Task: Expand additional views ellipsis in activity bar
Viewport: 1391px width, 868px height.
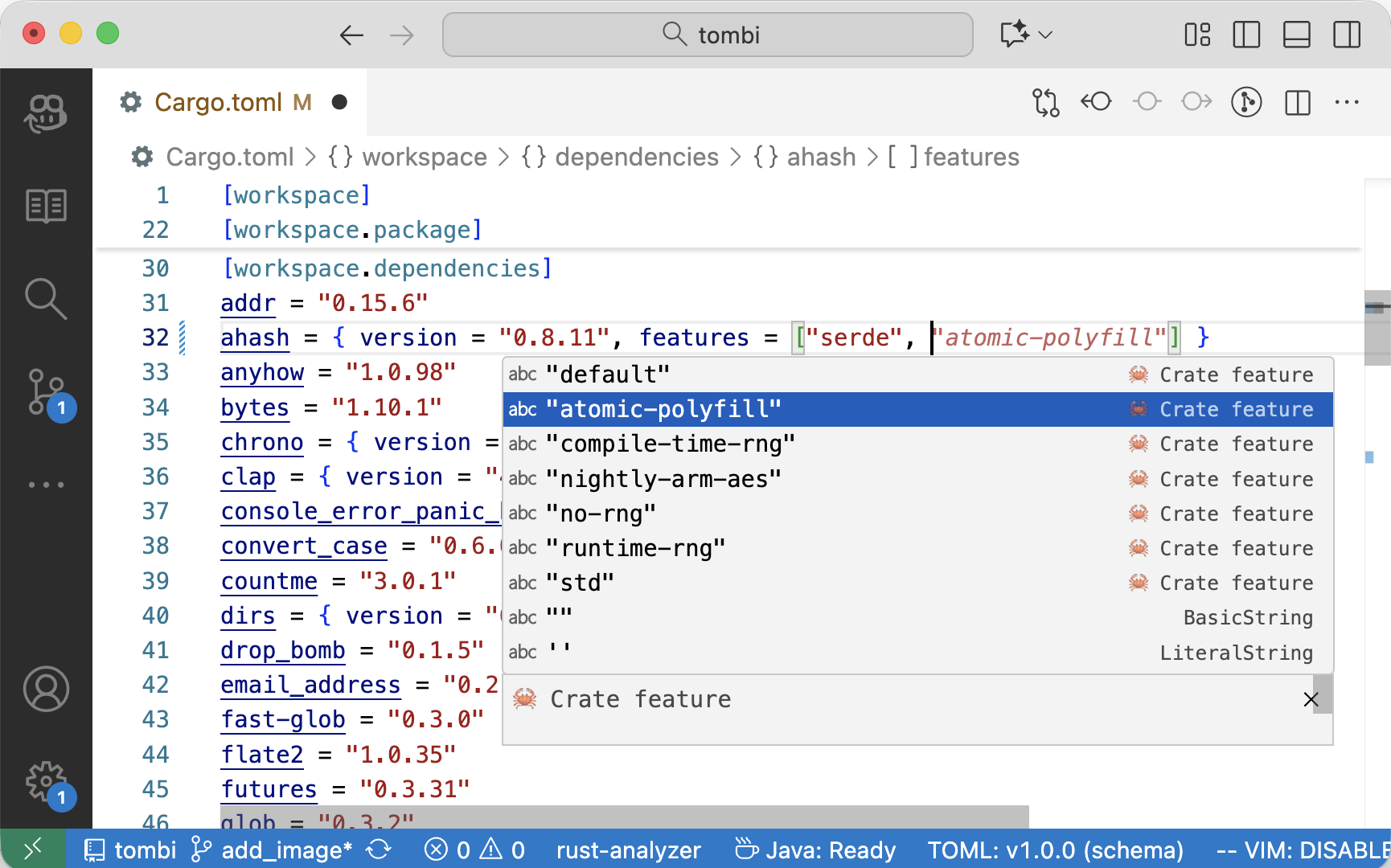Action: tap(46, 485)
